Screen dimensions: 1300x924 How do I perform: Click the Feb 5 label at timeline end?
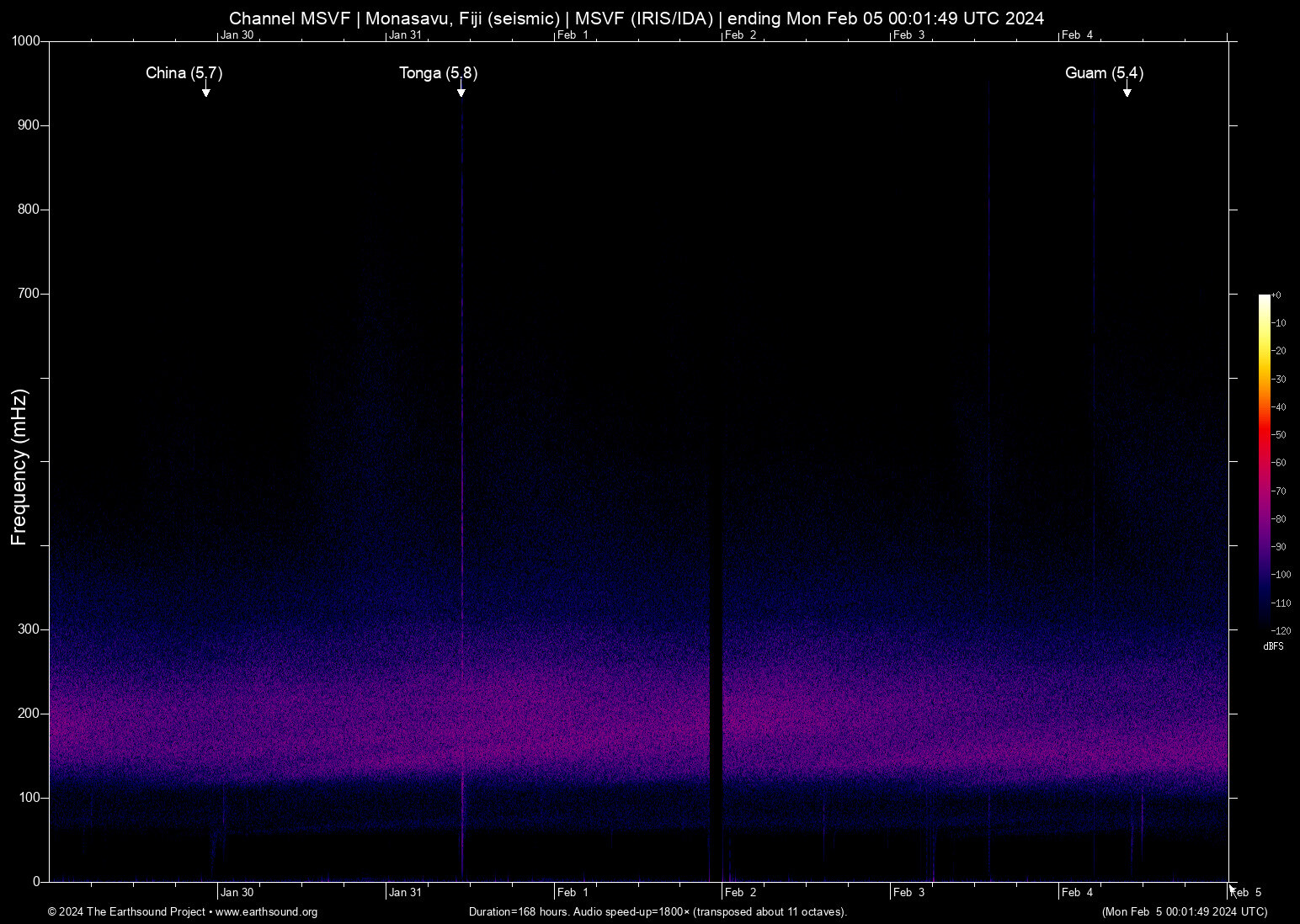(x=1246, y=892)
